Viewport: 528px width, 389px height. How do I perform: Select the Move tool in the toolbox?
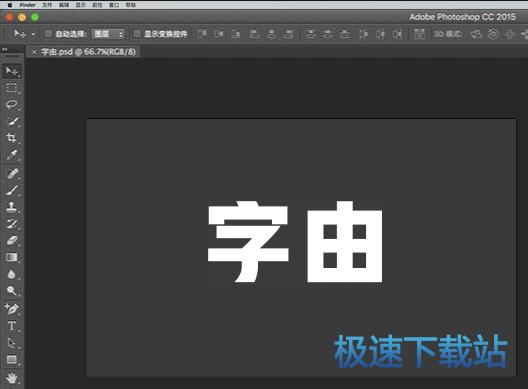click(x=12, y=71)
